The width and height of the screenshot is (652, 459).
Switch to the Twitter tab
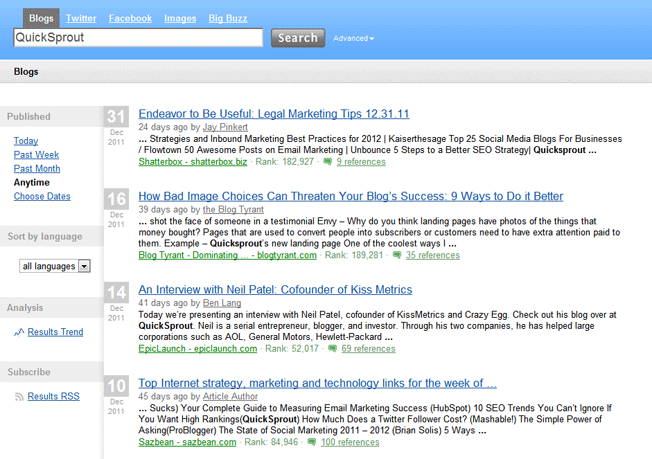click(x=81, y=18)
